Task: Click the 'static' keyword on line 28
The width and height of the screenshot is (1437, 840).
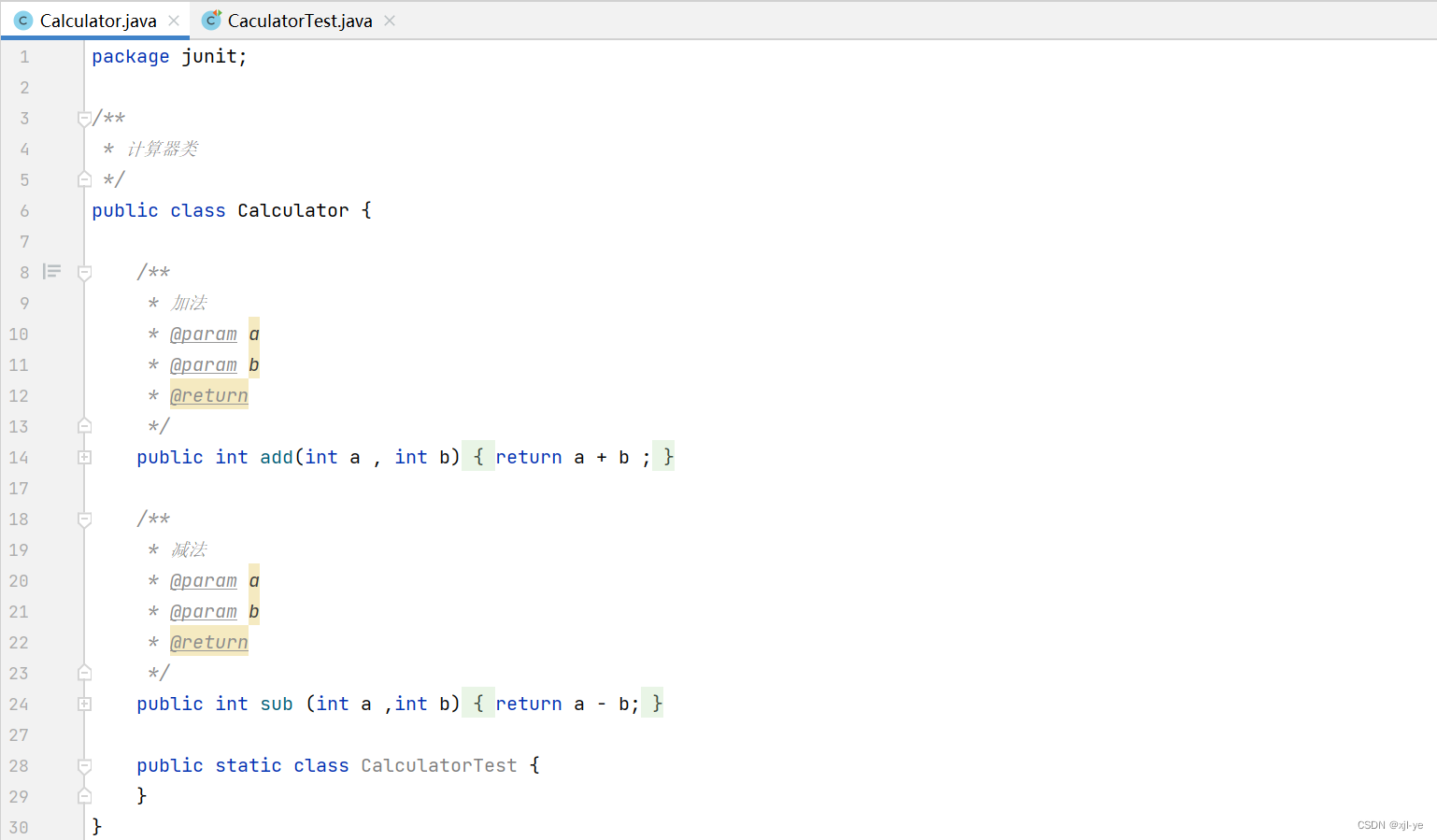Action: 249,765
